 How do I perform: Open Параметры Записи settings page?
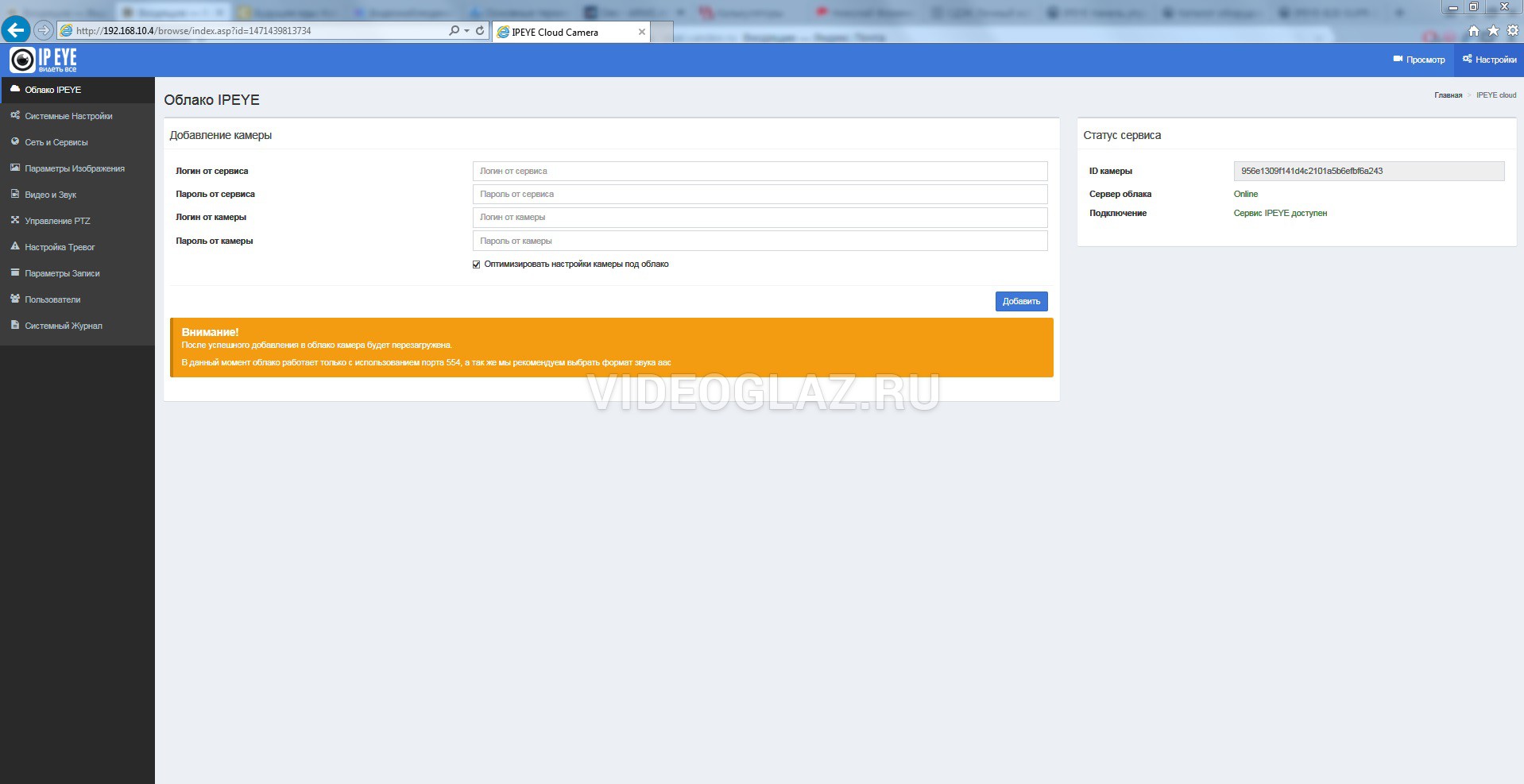tap(77, 273)
